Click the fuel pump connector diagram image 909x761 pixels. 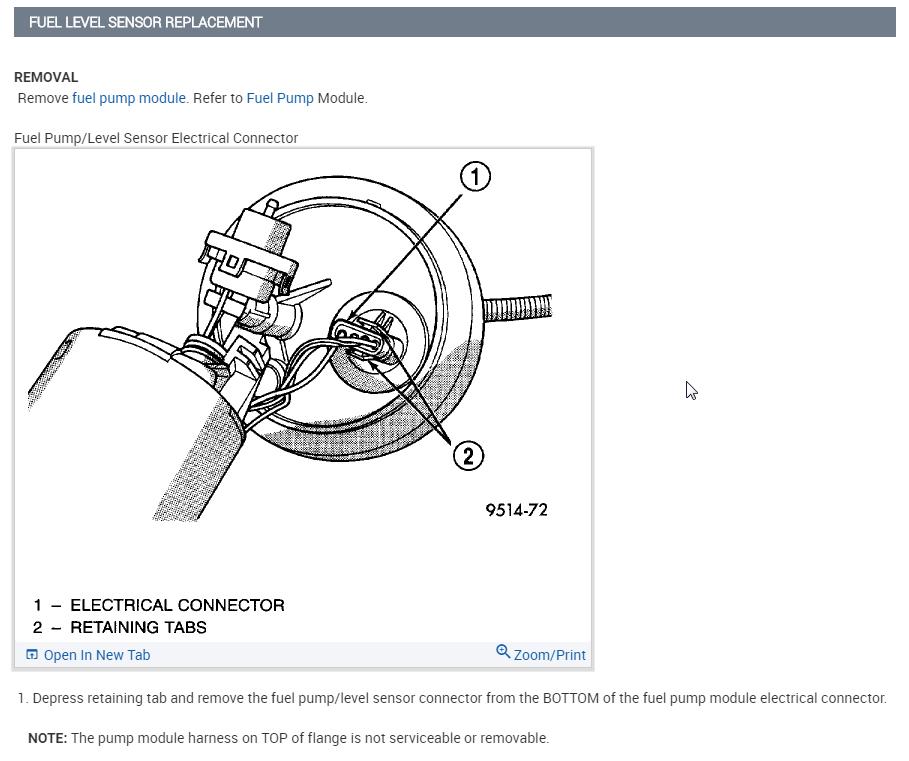pos(303,395)
